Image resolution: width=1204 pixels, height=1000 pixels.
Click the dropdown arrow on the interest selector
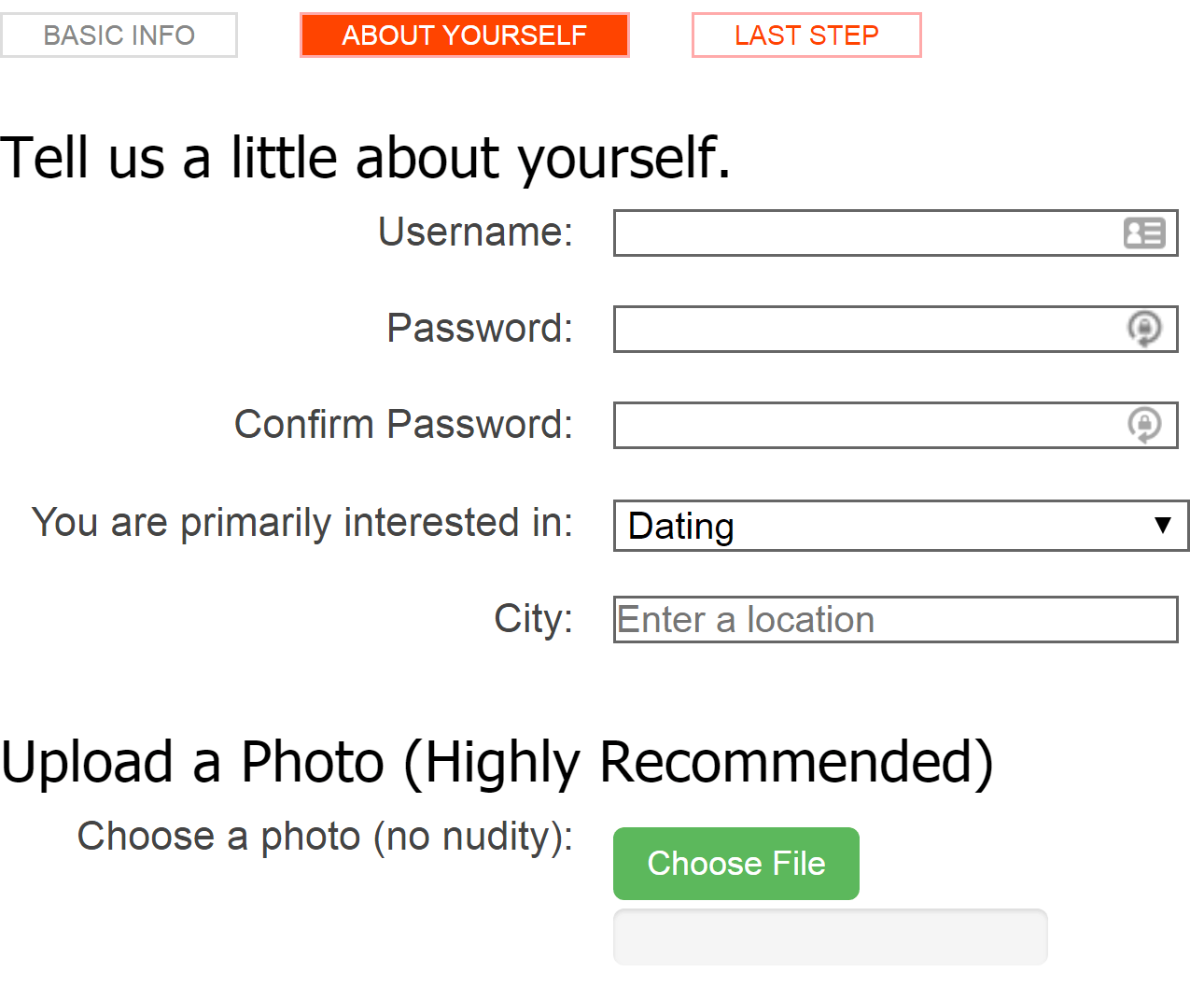coord(1162,526)
